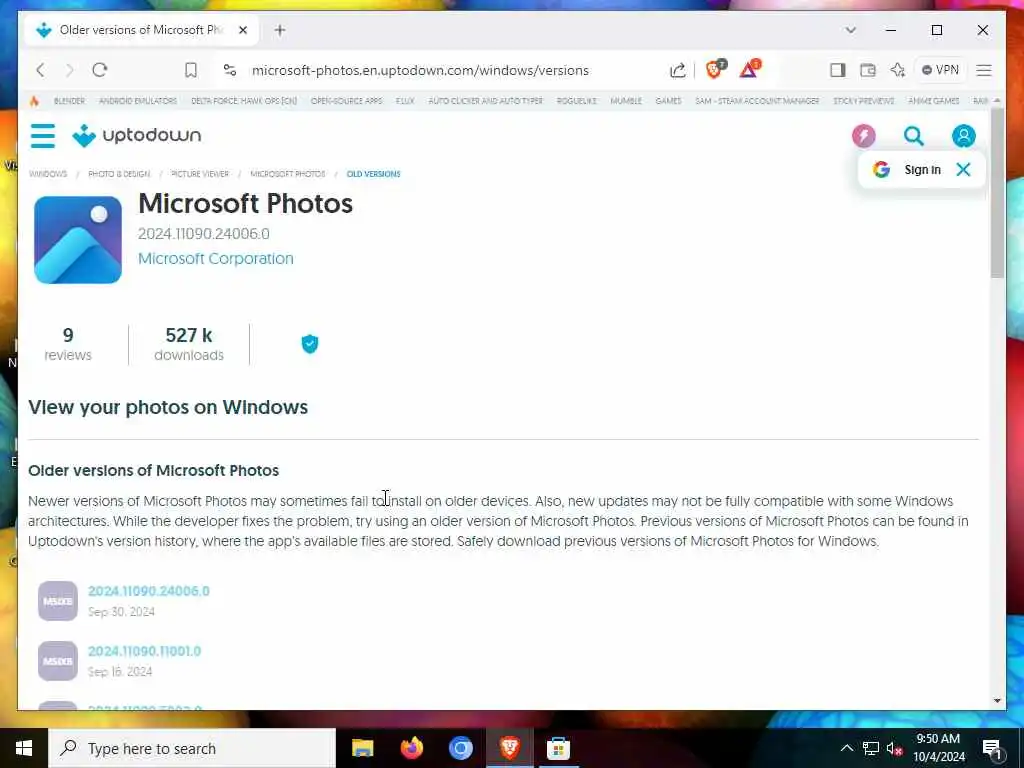
Task: Open the Sticky Previews bookmark
Action: (x=863, y=101)
